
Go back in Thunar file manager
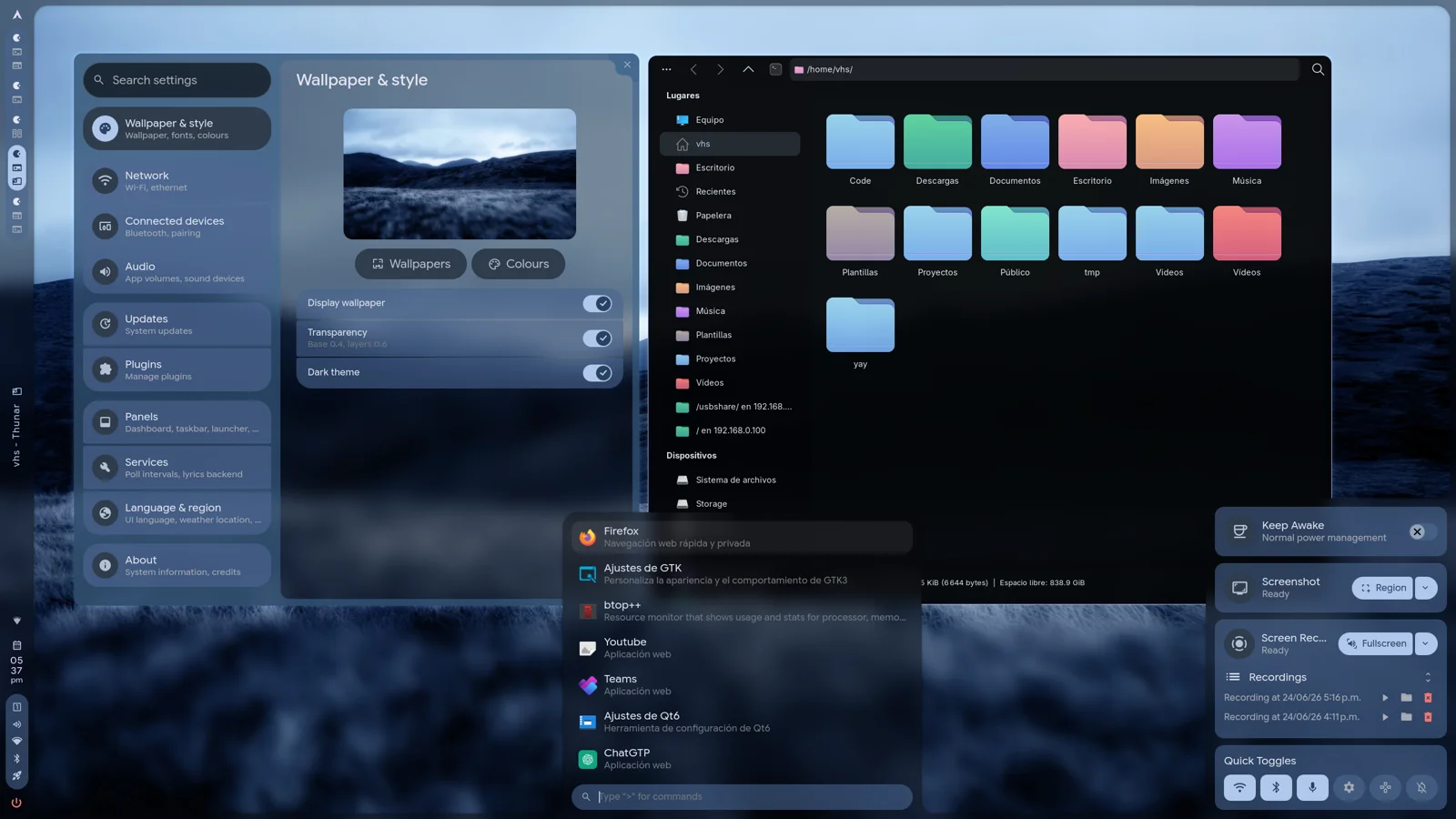[x=693, y=69]
